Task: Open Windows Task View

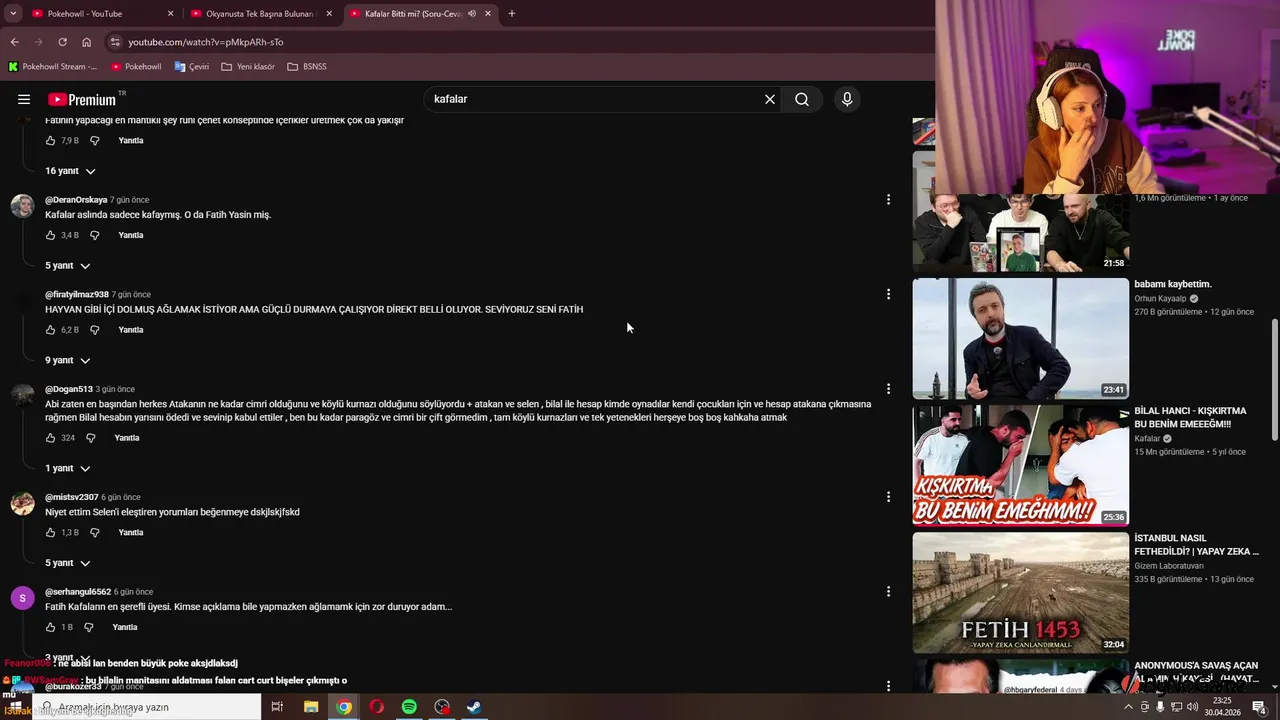Action: click(x=277, y=707)
